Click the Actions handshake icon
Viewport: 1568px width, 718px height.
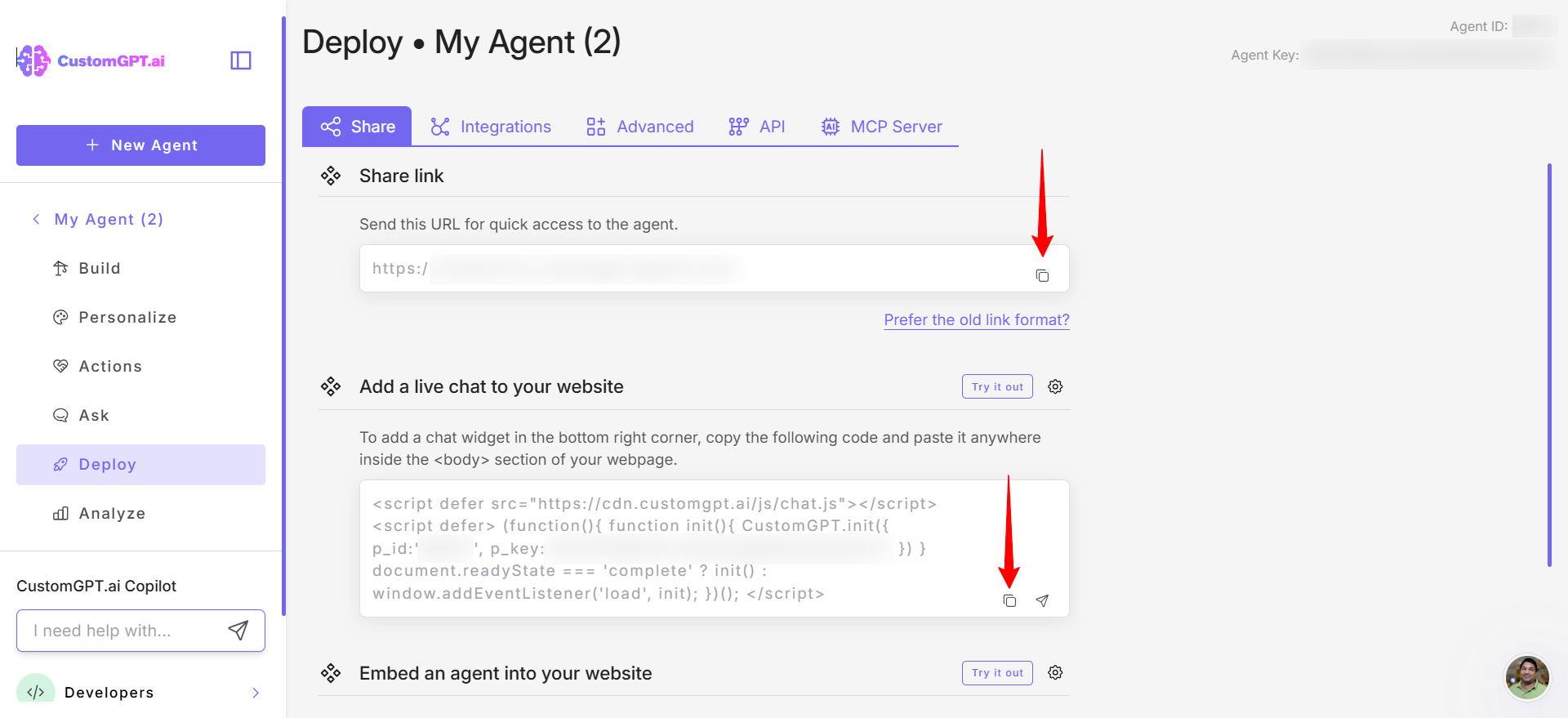click(x=60, y=366)
